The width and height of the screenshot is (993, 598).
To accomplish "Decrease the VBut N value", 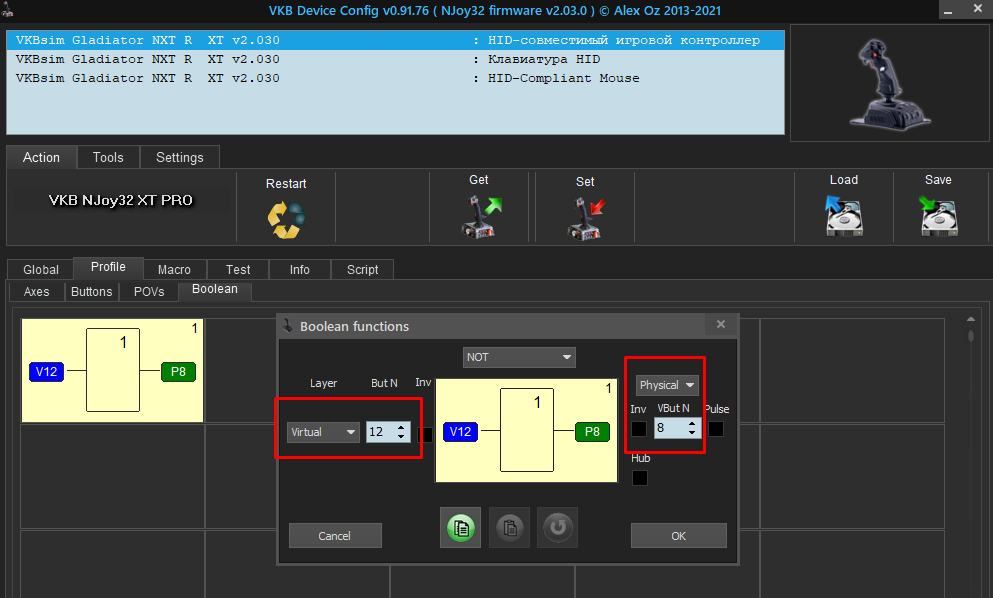I will click(x=692, y=433).
